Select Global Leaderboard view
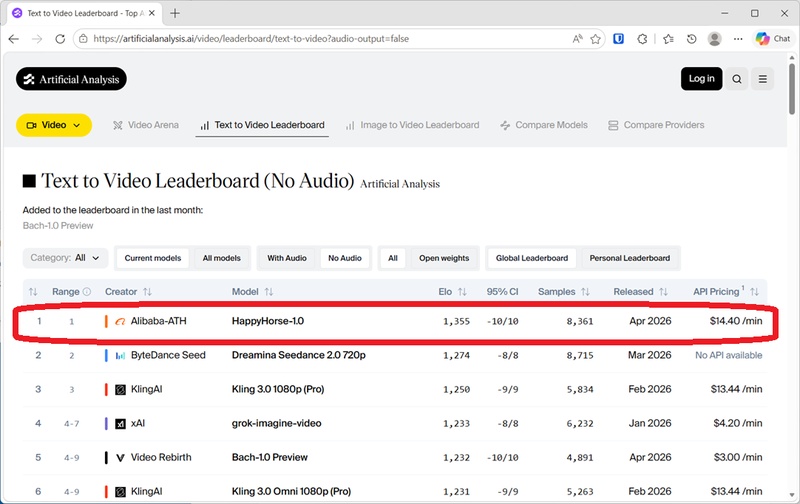Screen dimensions: 800x504 pos(532,258)
